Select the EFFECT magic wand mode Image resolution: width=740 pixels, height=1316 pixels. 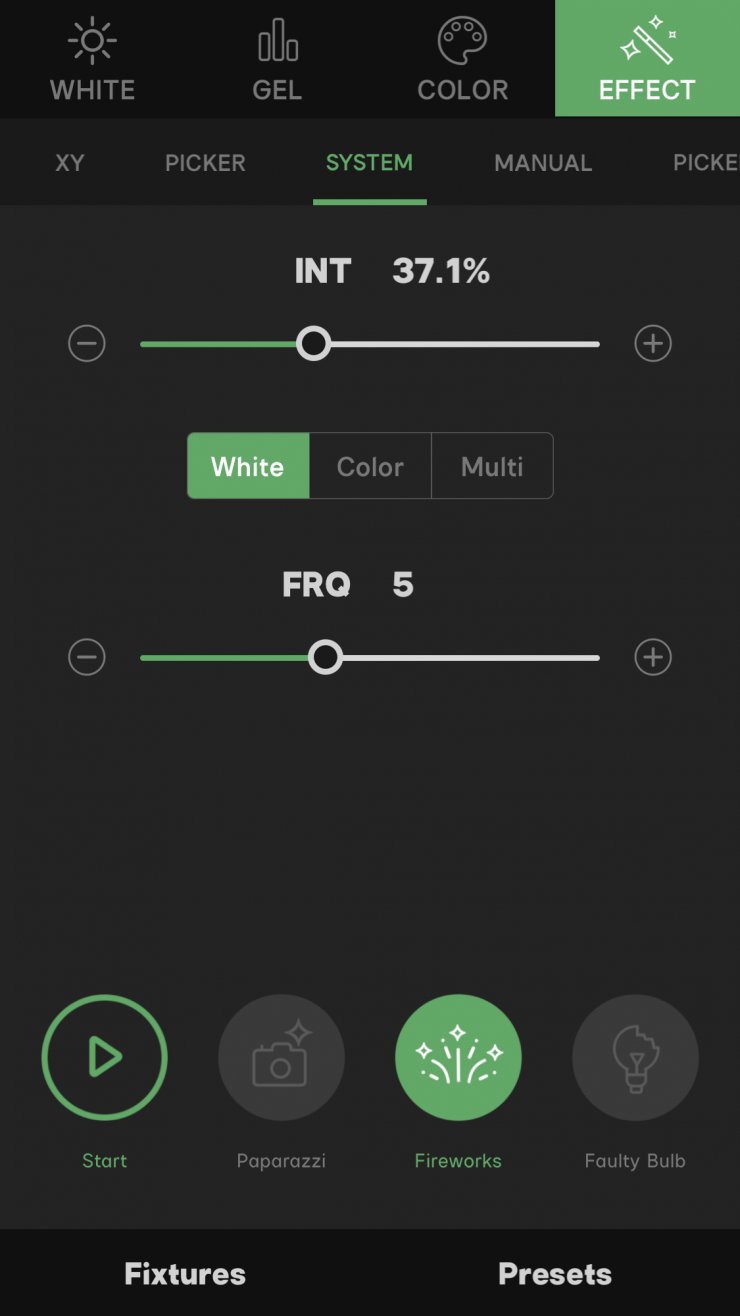point(647,42)
